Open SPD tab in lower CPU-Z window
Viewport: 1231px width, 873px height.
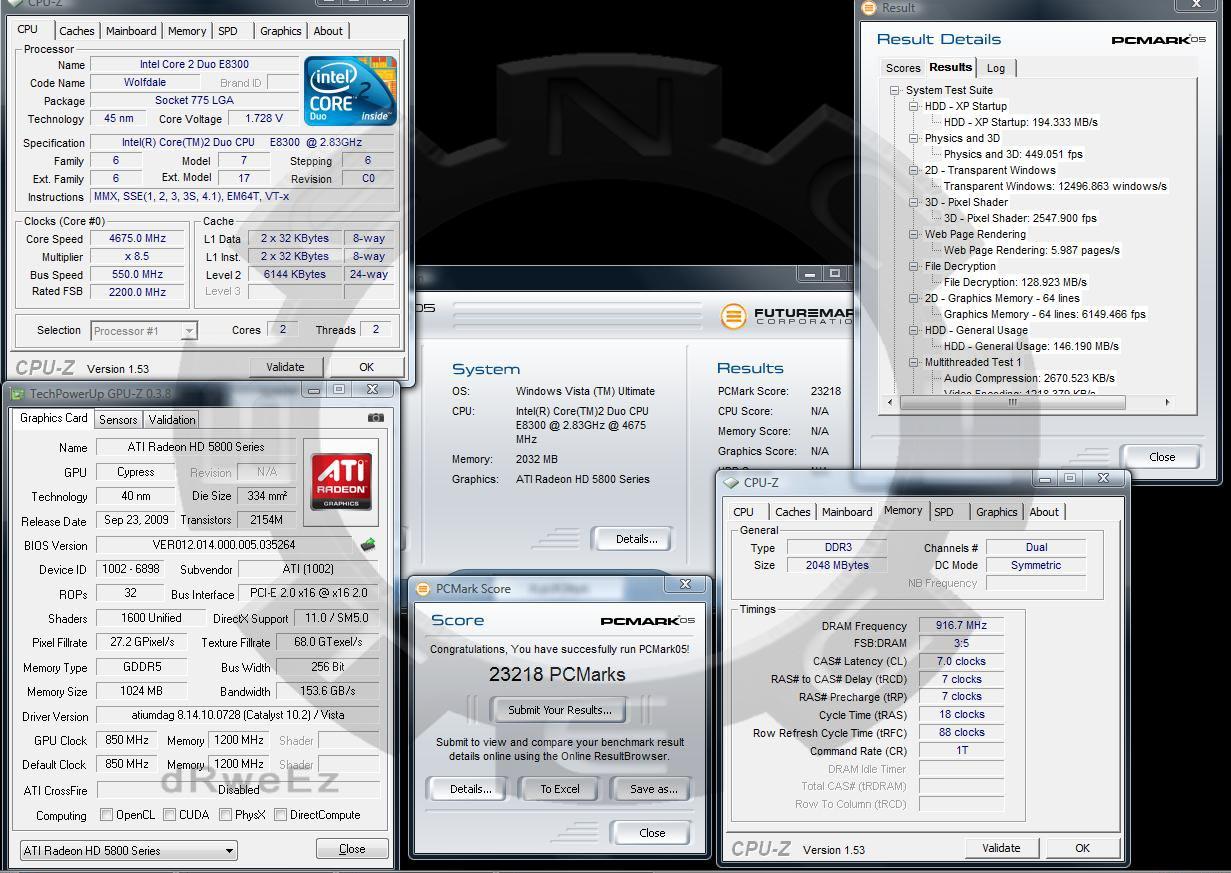pos(943,512)
